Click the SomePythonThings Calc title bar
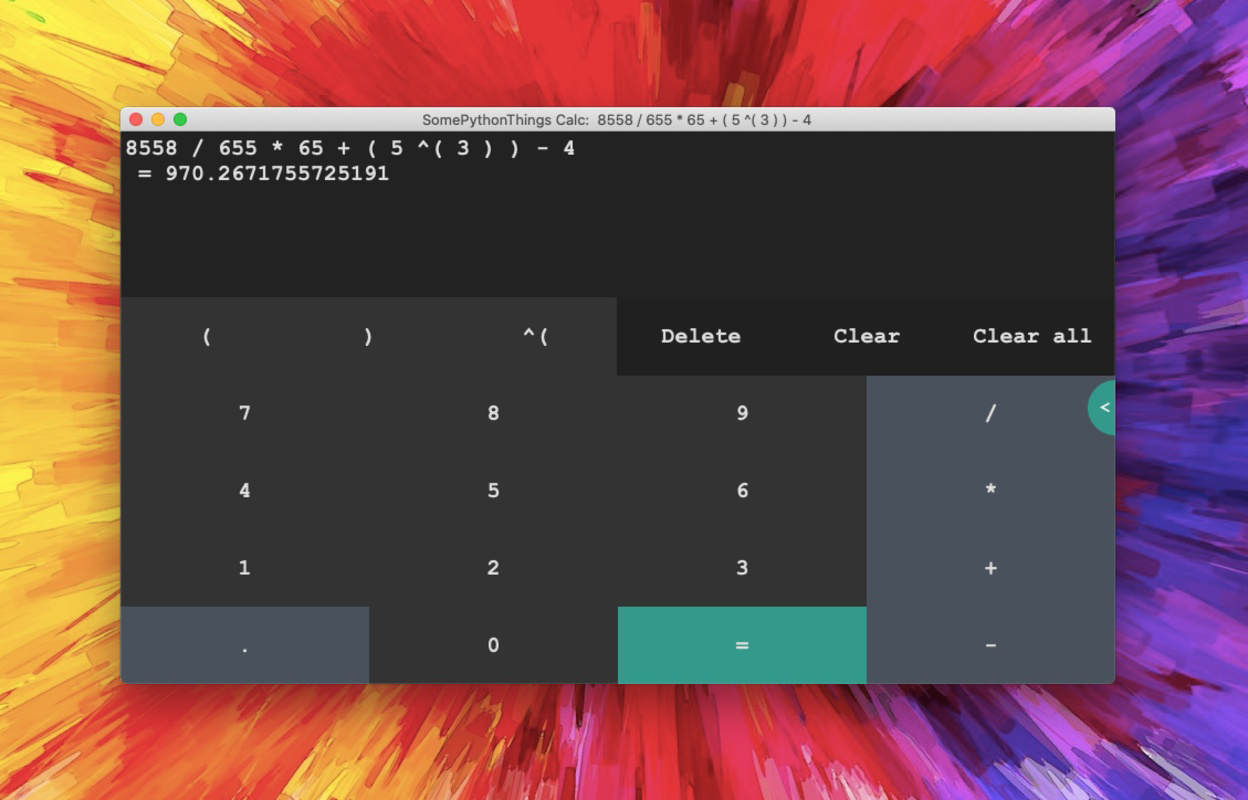The height and width of the screenshot is (800, 1248). coord(617,119)
